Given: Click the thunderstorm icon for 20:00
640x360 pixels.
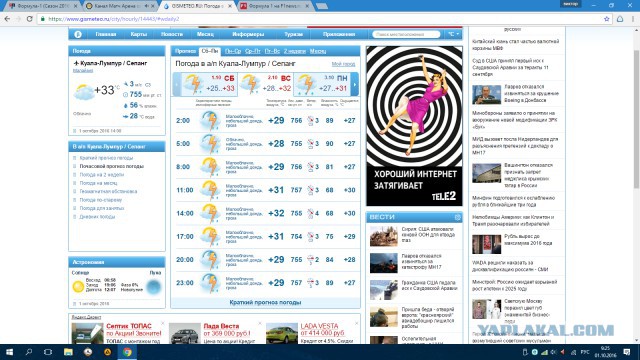Looking at the screenshot, I should pyautogui.click(x=210, y=260).
